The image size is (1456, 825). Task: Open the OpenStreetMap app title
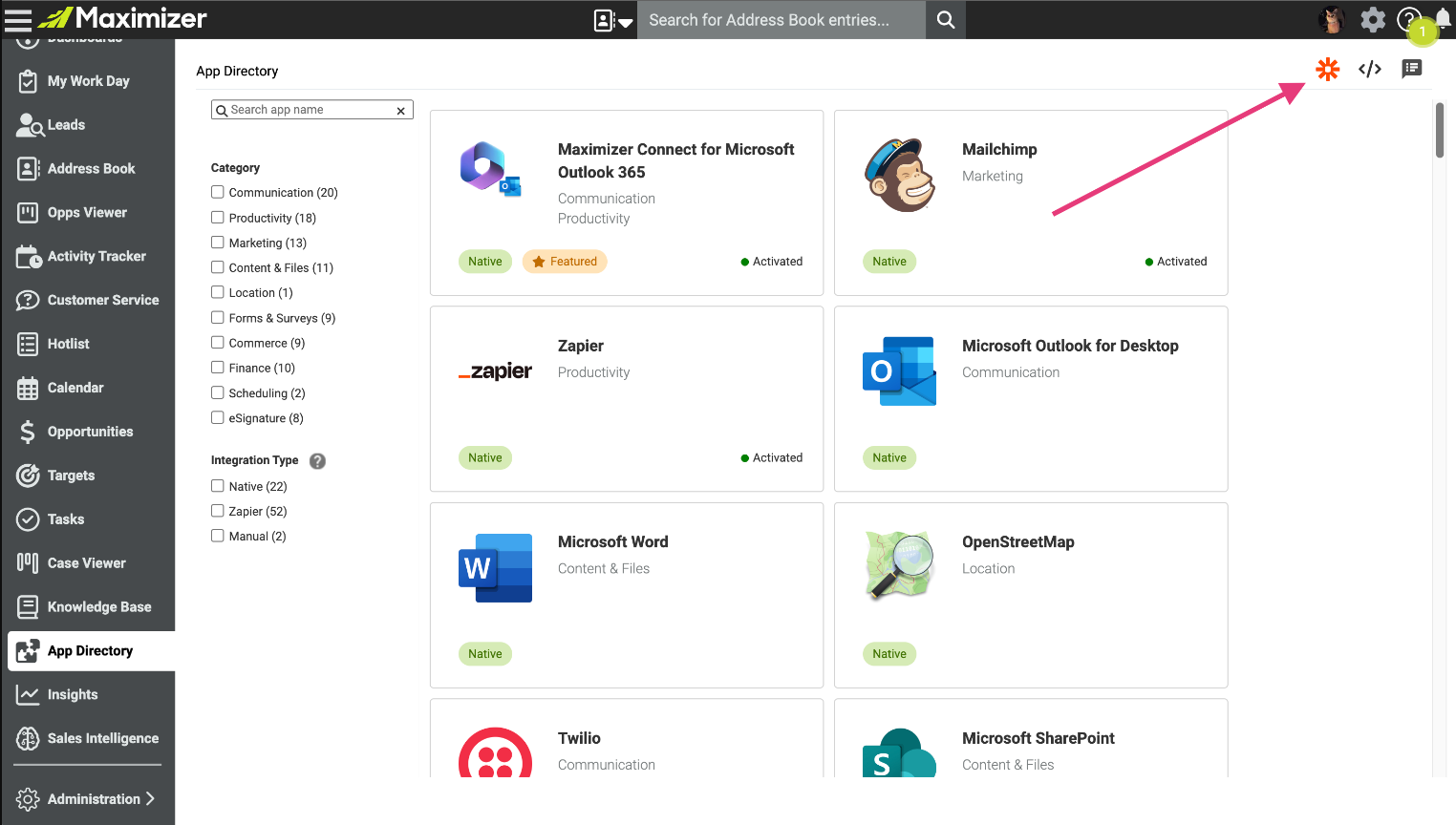tap(1018, 541)
